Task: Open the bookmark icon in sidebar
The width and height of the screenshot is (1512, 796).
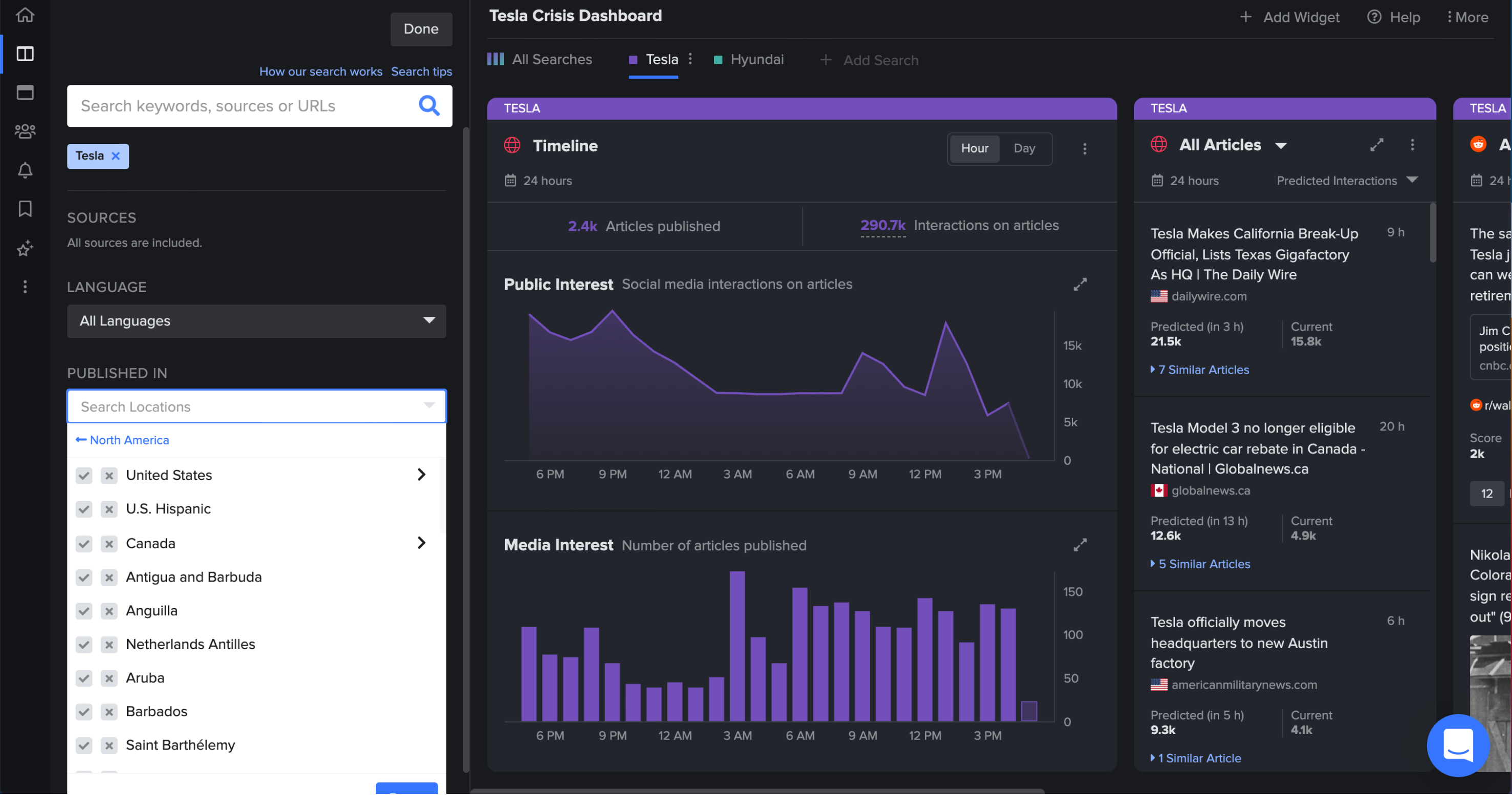Action: pos(25,209)
